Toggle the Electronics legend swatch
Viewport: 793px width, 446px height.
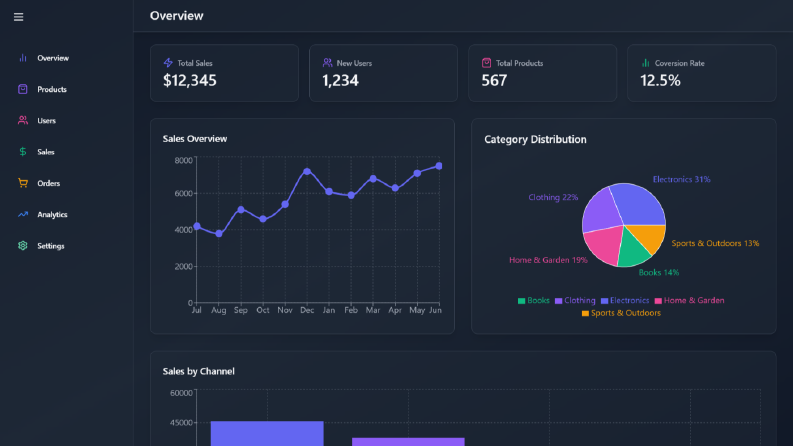point(604,301)
